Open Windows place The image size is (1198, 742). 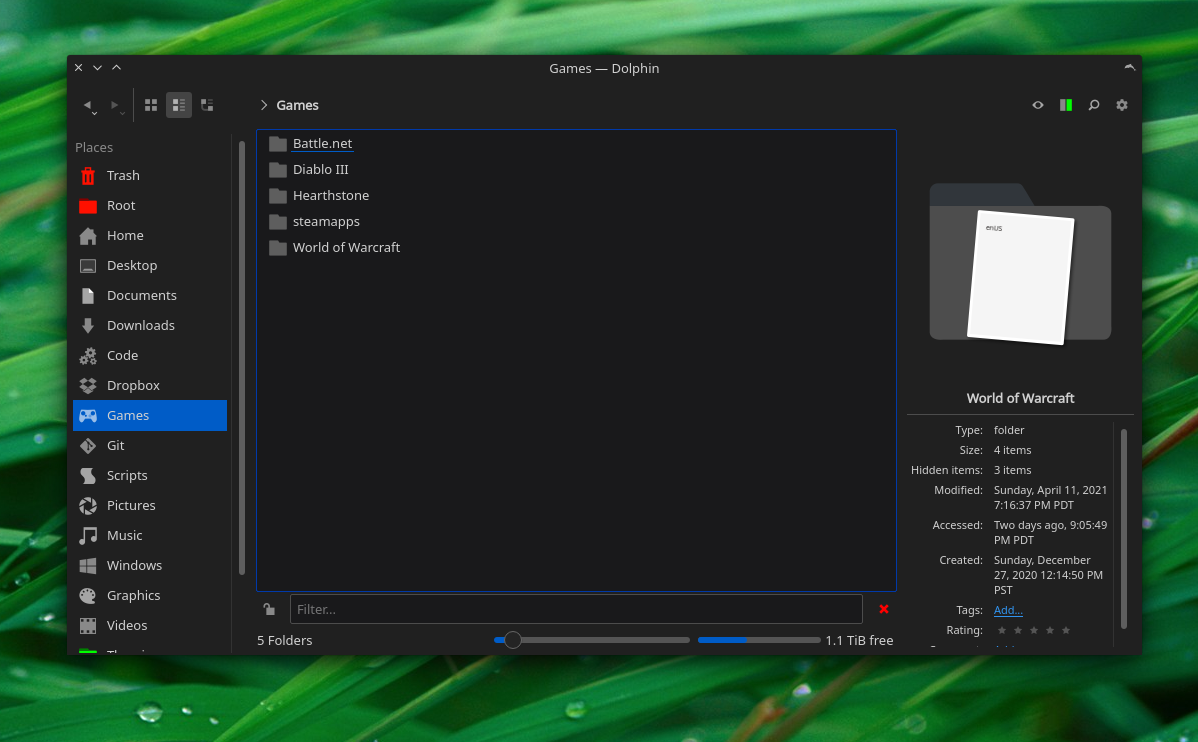(x=150, y=565)
